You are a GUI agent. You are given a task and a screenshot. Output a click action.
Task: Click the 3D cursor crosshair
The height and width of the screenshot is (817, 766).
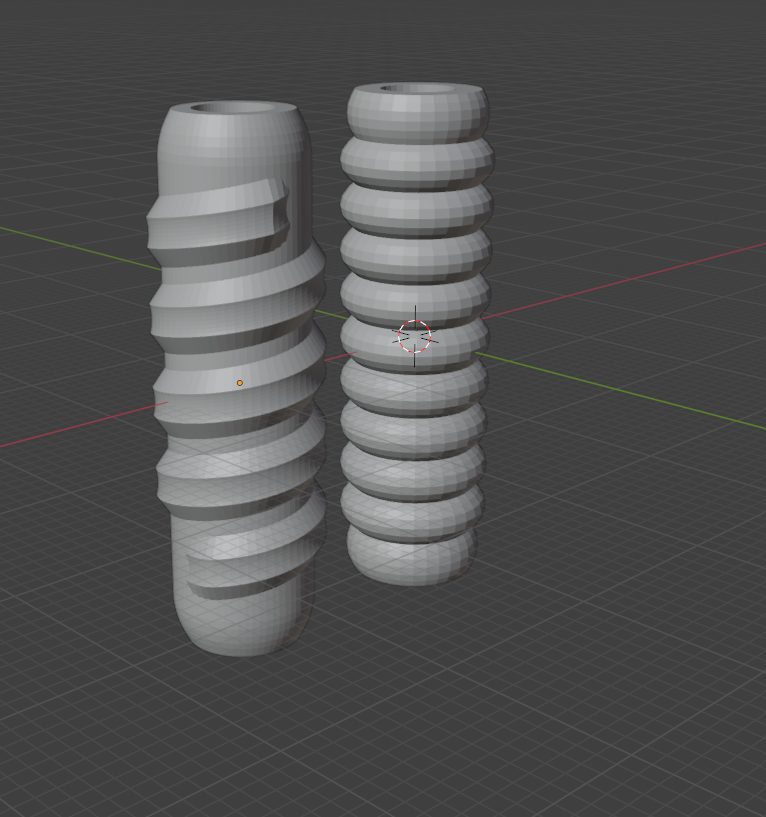(x=415, y=337)
